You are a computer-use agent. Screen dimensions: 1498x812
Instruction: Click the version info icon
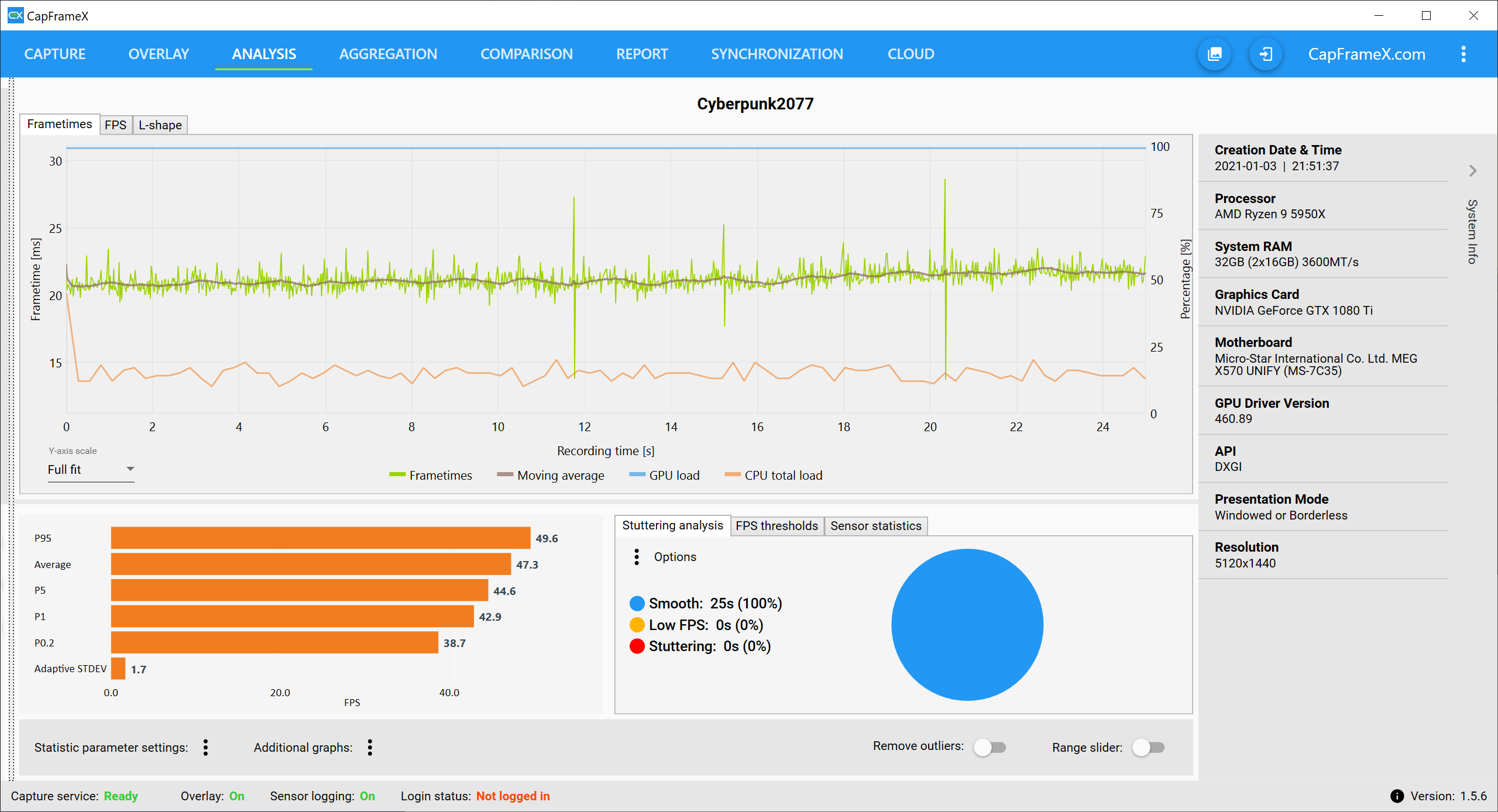point(1397,796)
